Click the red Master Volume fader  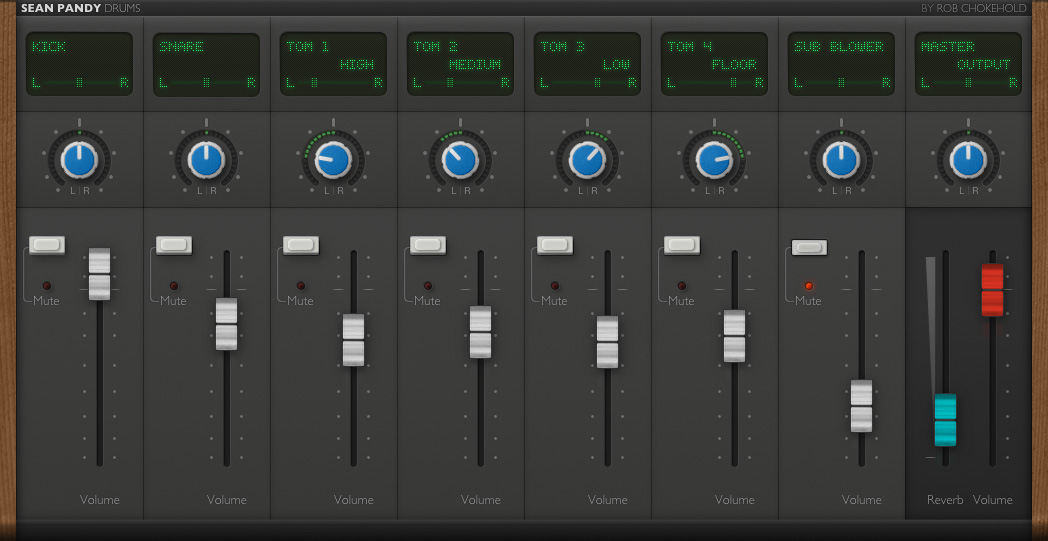[x=993, y=290]
